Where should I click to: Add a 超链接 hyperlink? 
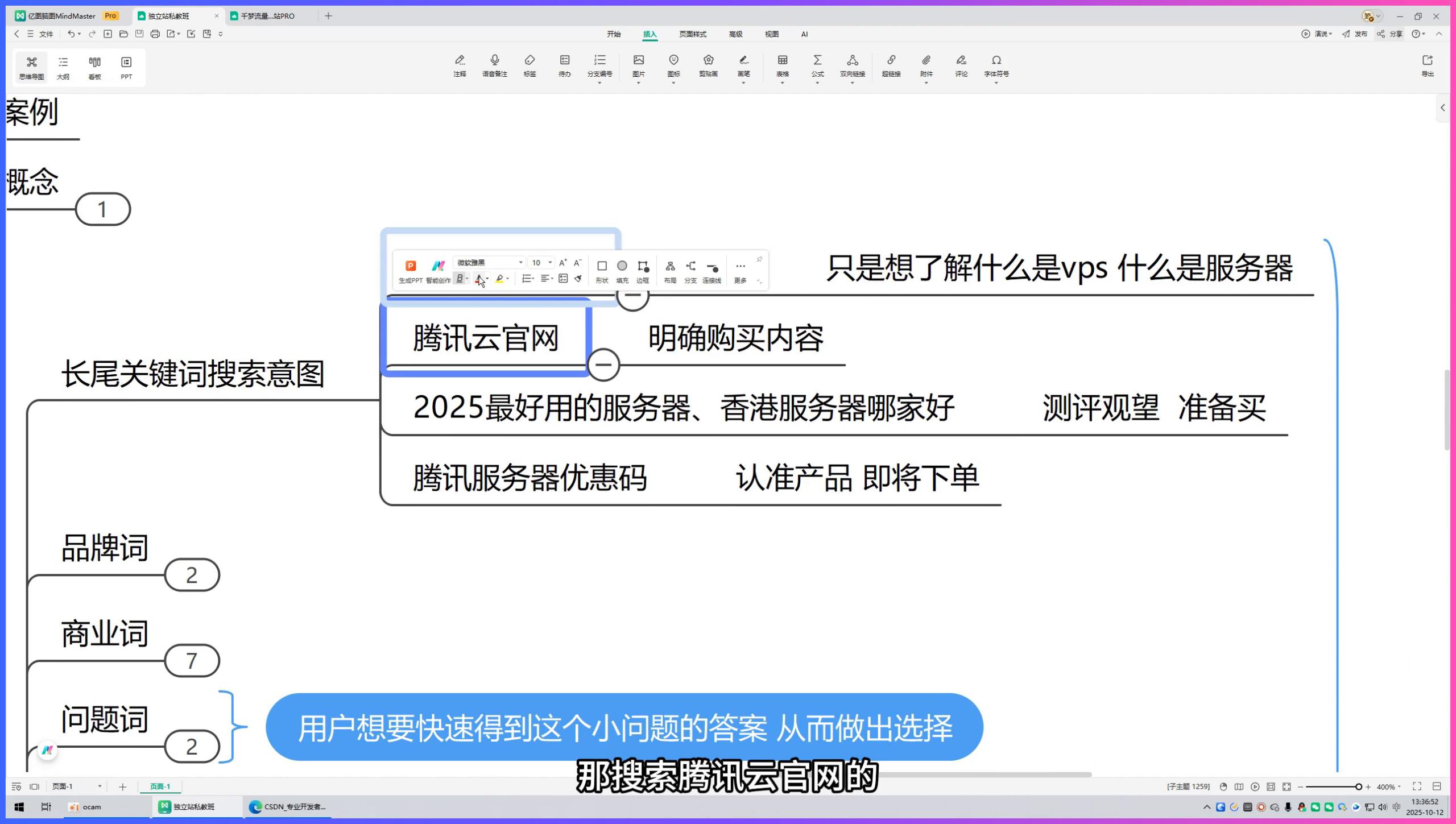pos(891,66)
